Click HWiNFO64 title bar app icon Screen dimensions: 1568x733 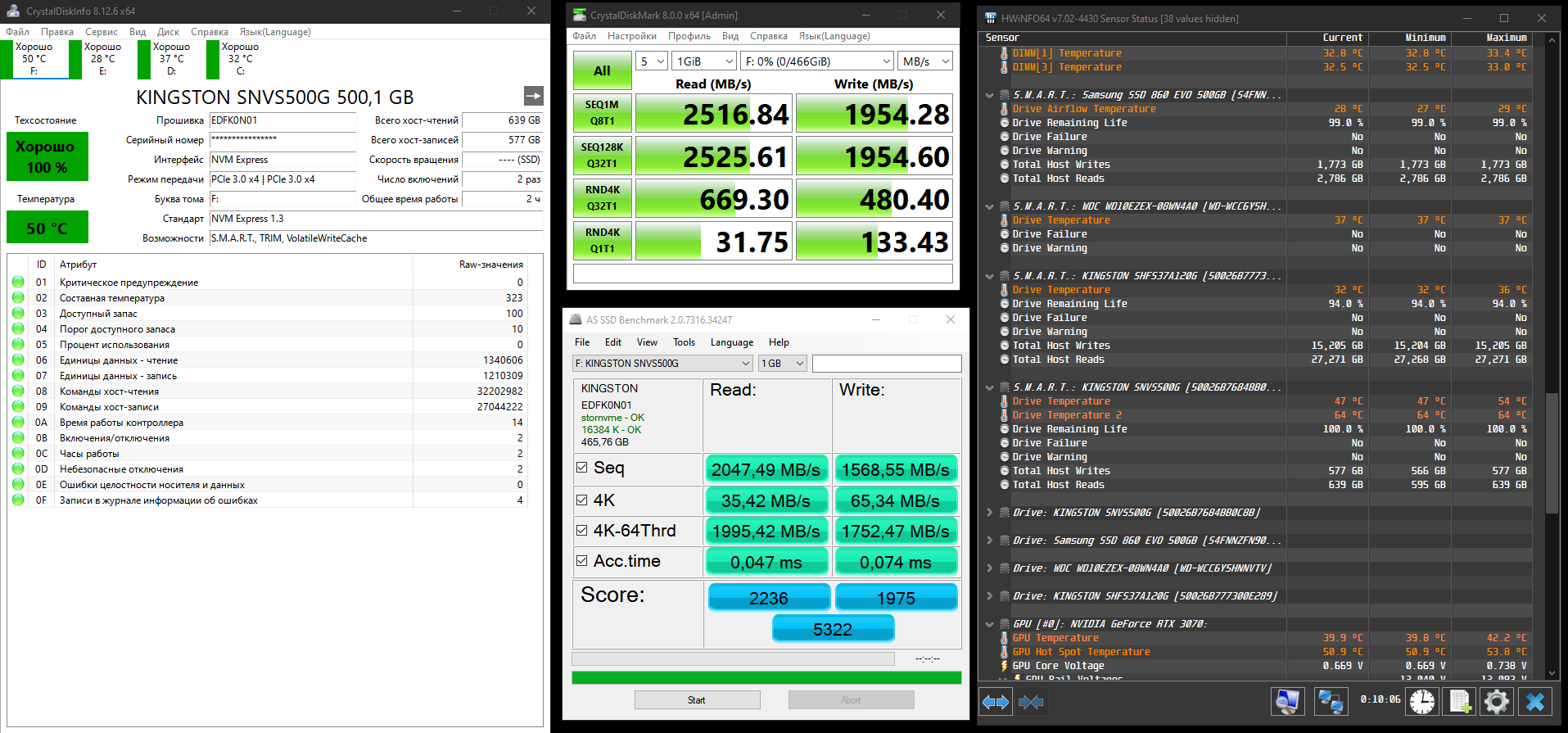991,18
